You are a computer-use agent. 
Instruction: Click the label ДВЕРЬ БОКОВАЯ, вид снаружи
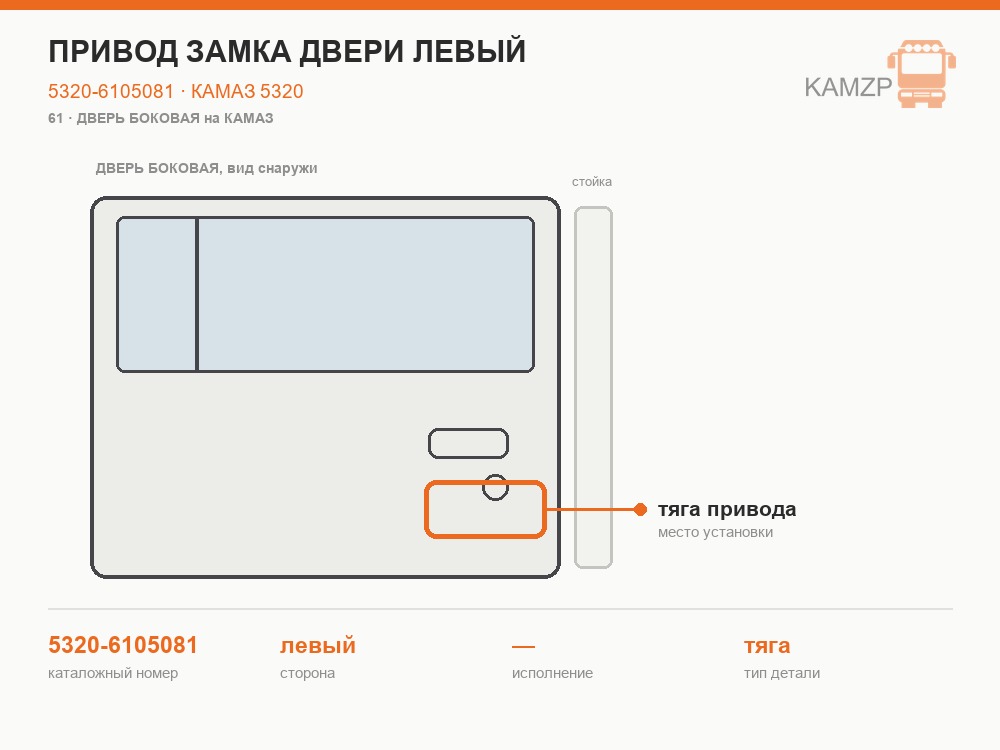[x=207, y=168]
